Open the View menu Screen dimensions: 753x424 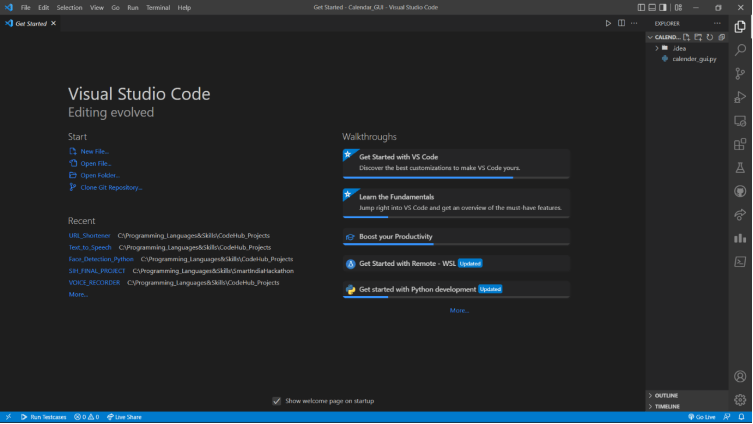coord(97,7)
